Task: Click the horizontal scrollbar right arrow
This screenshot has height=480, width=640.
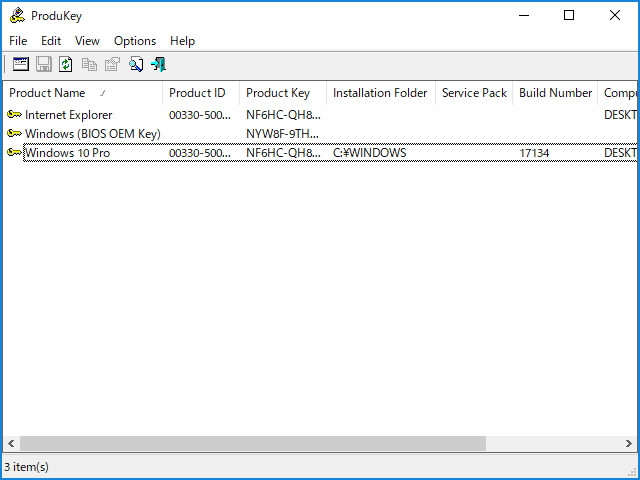Action: pyautogui.click(x=628, y=443)
